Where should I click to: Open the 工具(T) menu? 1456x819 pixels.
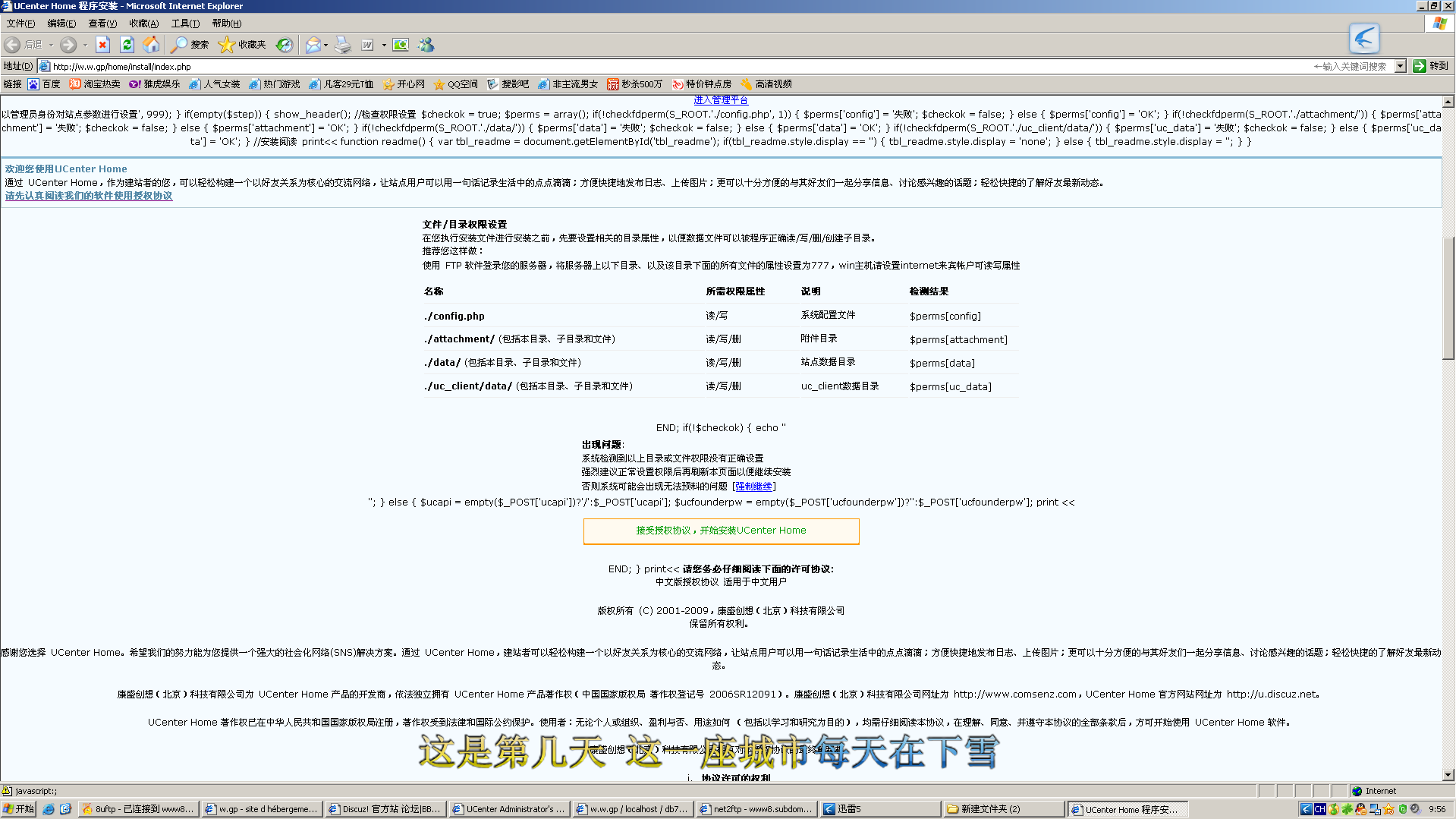coord(185,24)
